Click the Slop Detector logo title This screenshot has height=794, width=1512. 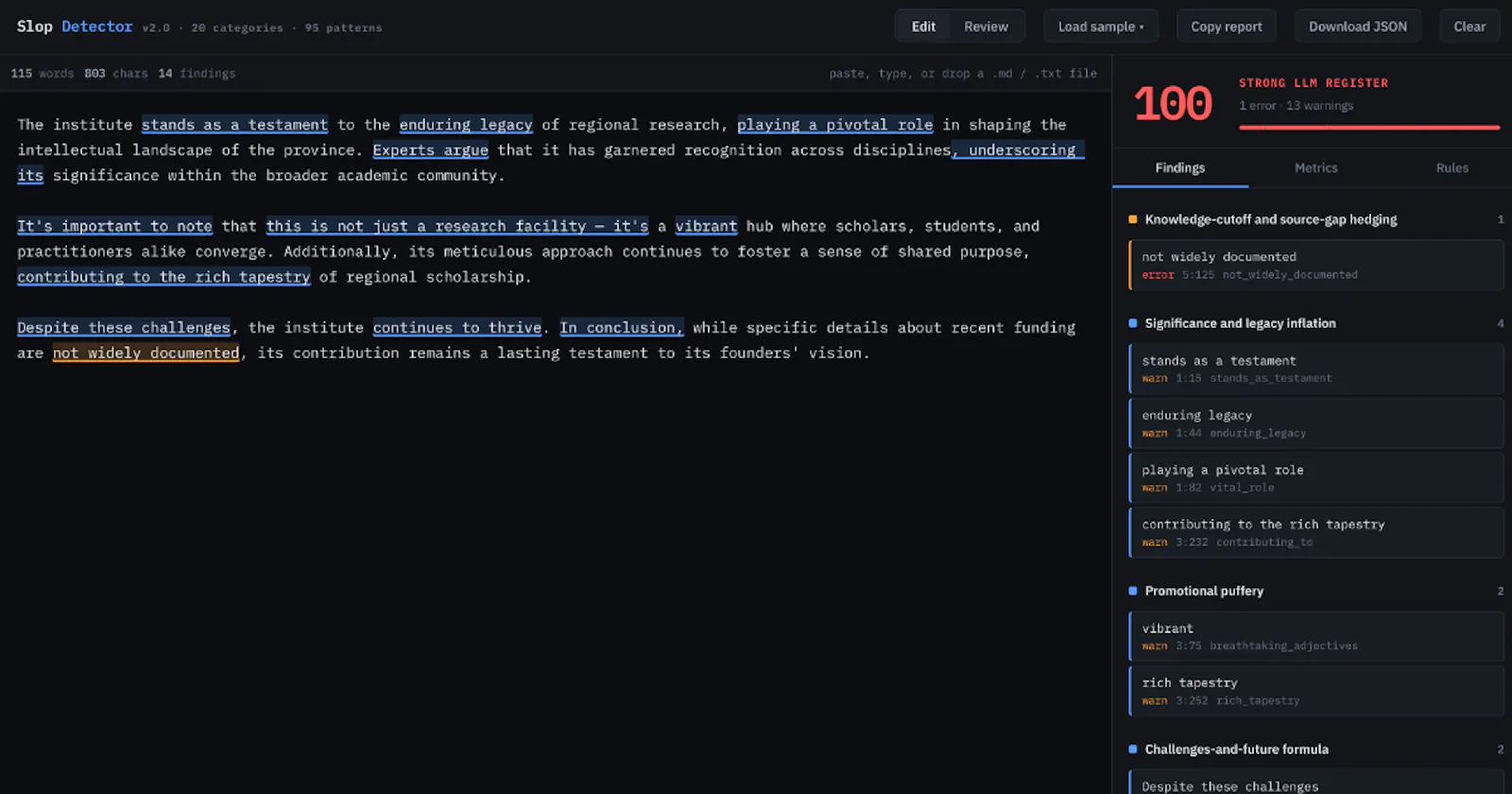pos(75,26)
